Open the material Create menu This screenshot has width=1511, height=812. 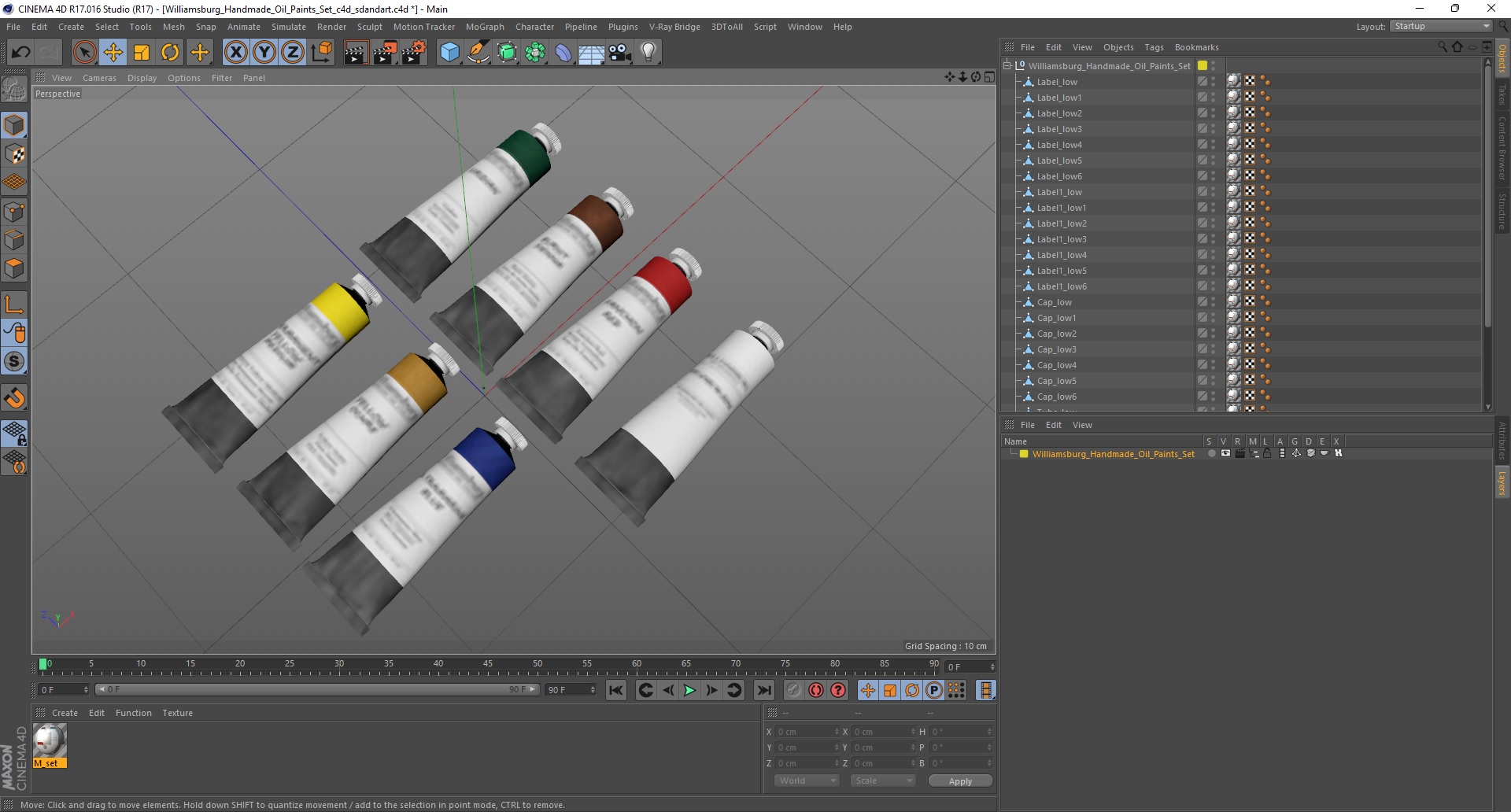[x=65, y=713]
